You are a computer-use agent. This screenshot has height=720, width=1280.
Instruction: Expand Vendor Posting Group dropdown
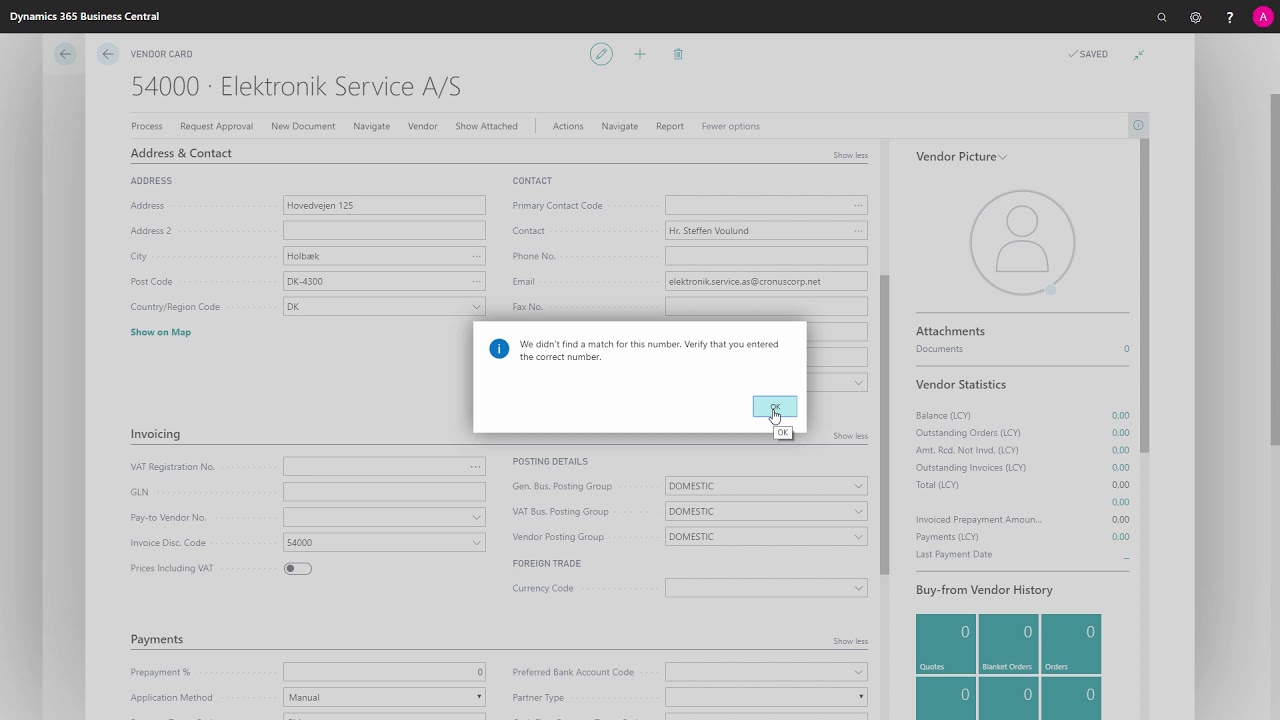[x=858, y=537]
